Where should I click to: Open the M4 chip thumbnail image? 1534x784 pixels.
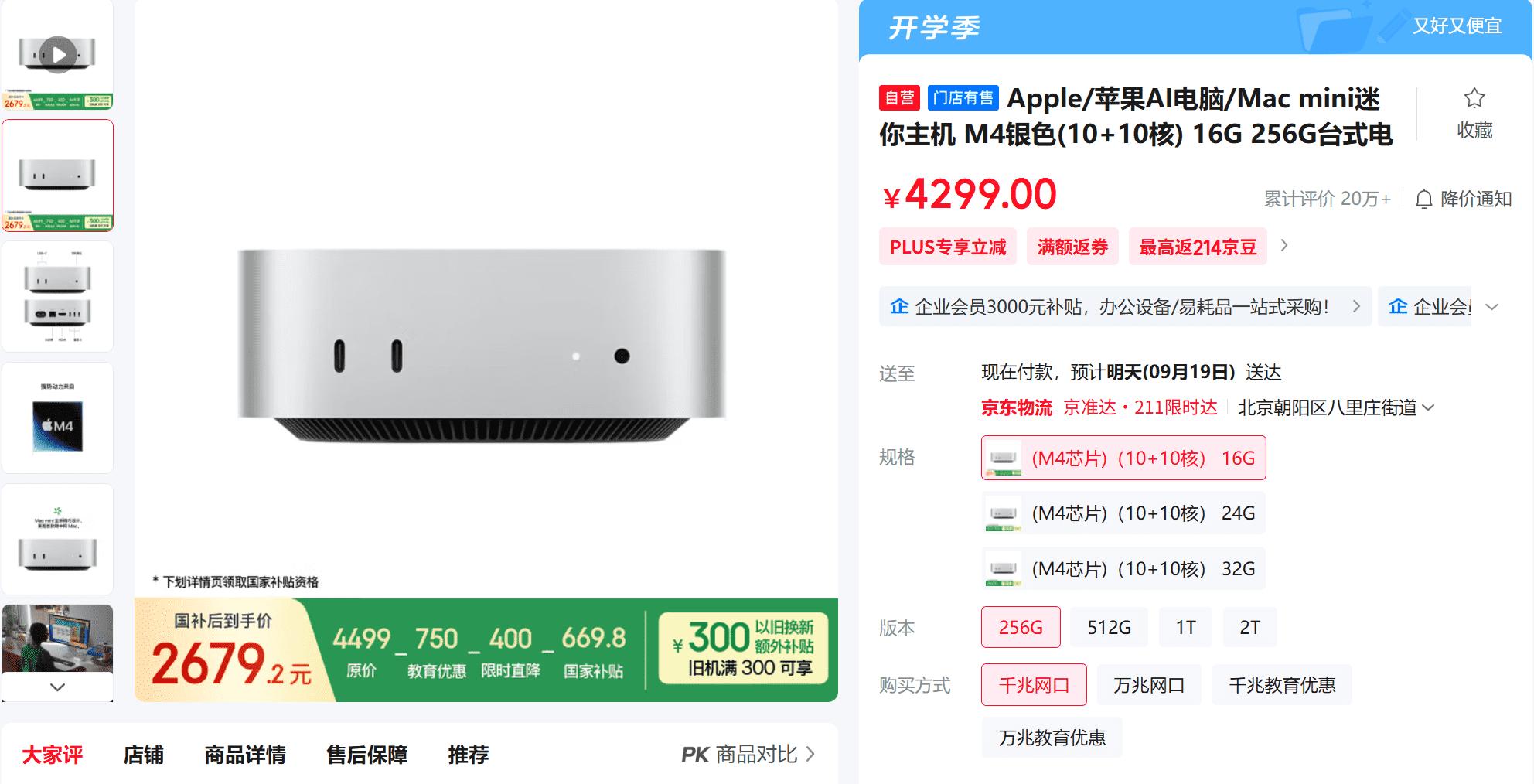tap(58, 418)
